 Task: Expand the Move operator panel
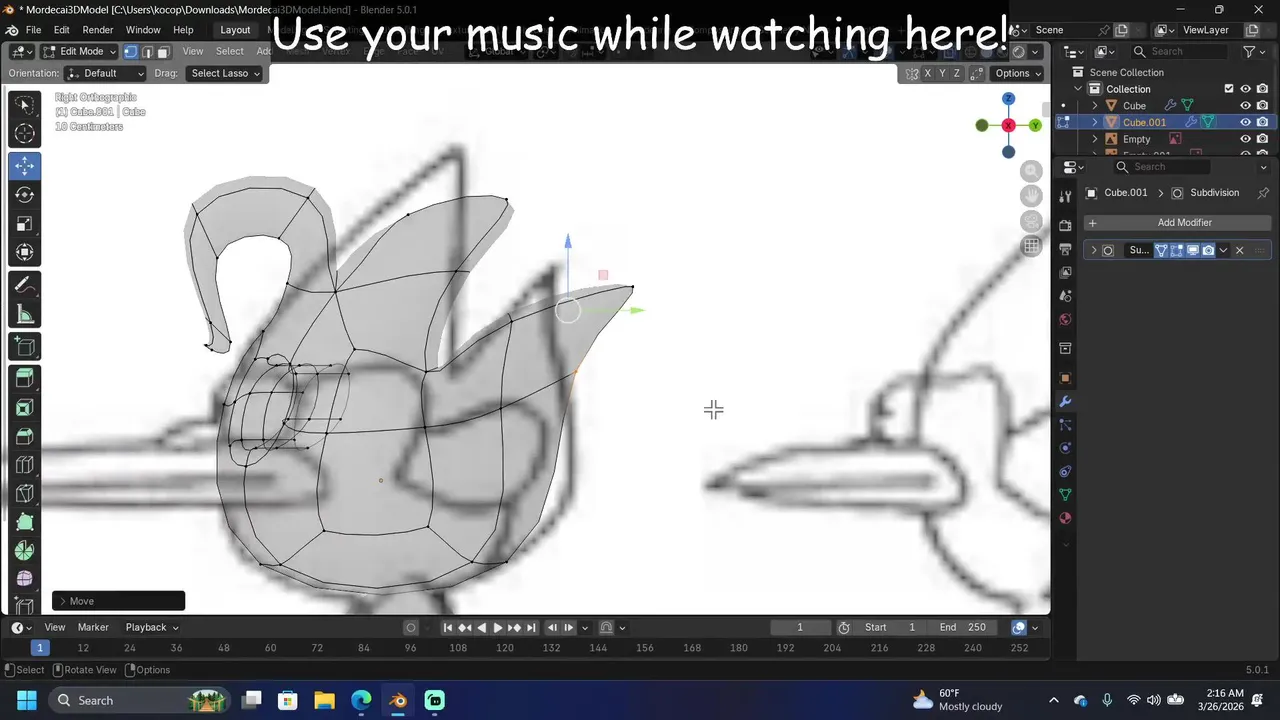click(x=118, y=601)
